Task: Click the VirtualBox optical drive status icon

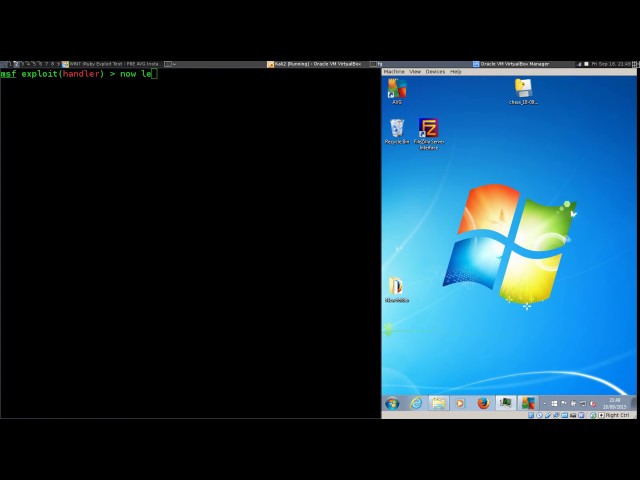Action: pos(539,415)
